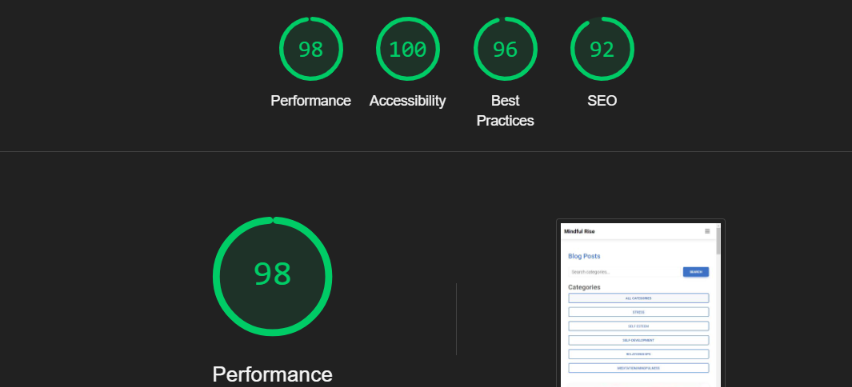This screenshot has width=852, height=387.
Task: Select the All Categories filter button
Action: [x=638, y=298]
